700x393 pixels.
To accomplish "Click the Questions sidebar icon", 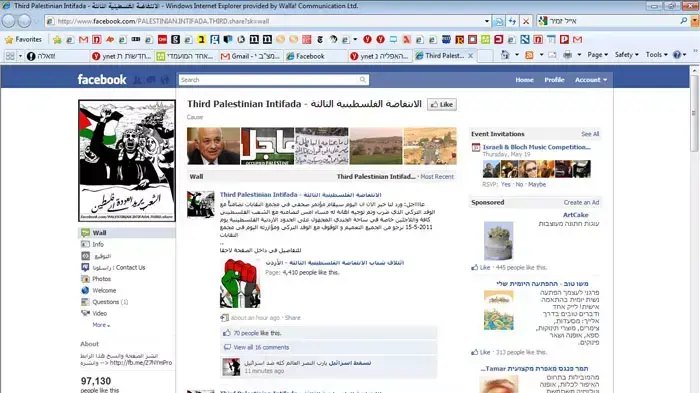I will (x=85, y=302).
